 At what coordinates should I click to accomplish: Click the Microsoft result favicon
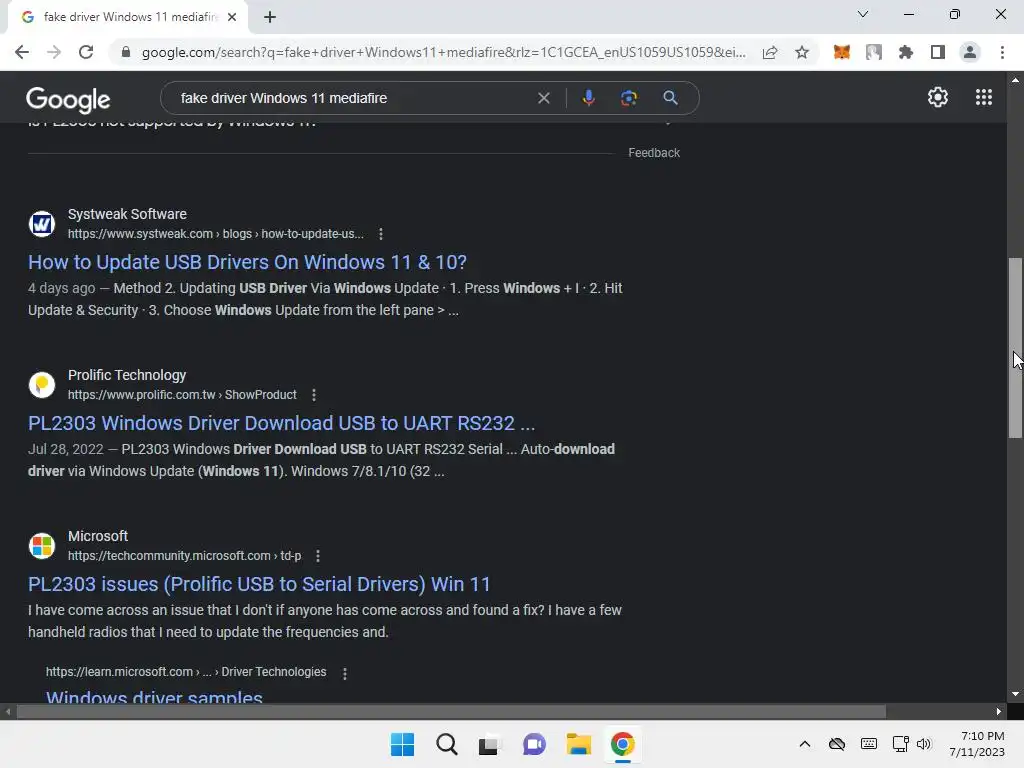point(42,546)
